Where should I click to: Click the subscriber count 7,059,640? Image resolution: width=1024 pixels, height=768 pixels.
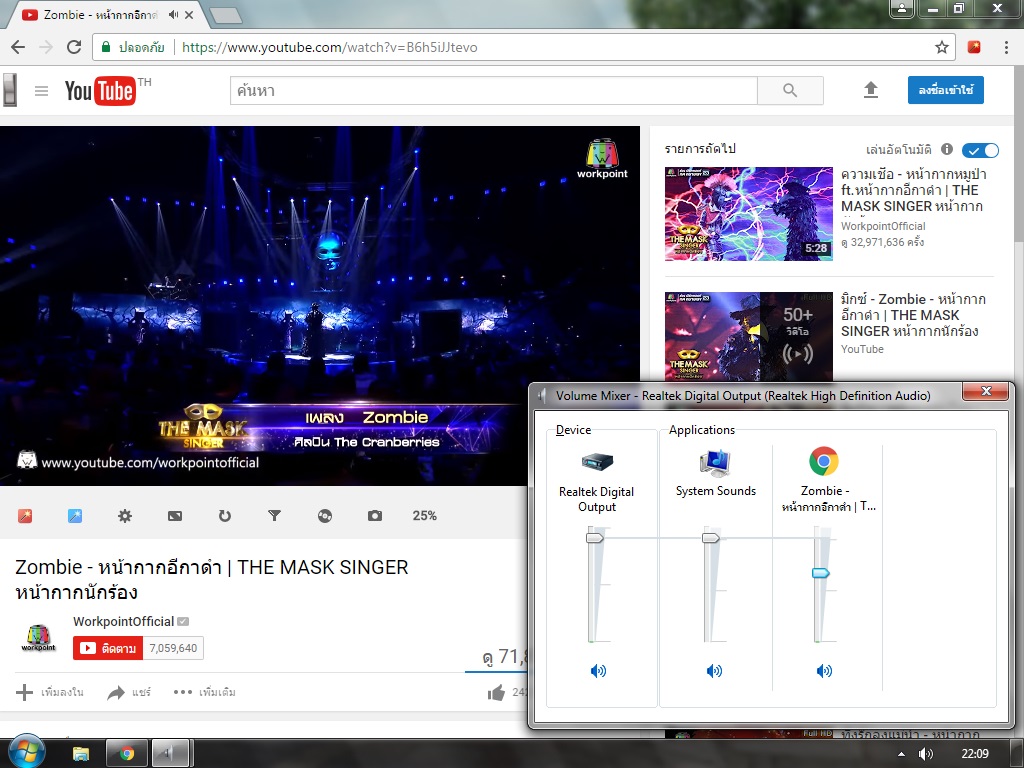tap(173, 648)
